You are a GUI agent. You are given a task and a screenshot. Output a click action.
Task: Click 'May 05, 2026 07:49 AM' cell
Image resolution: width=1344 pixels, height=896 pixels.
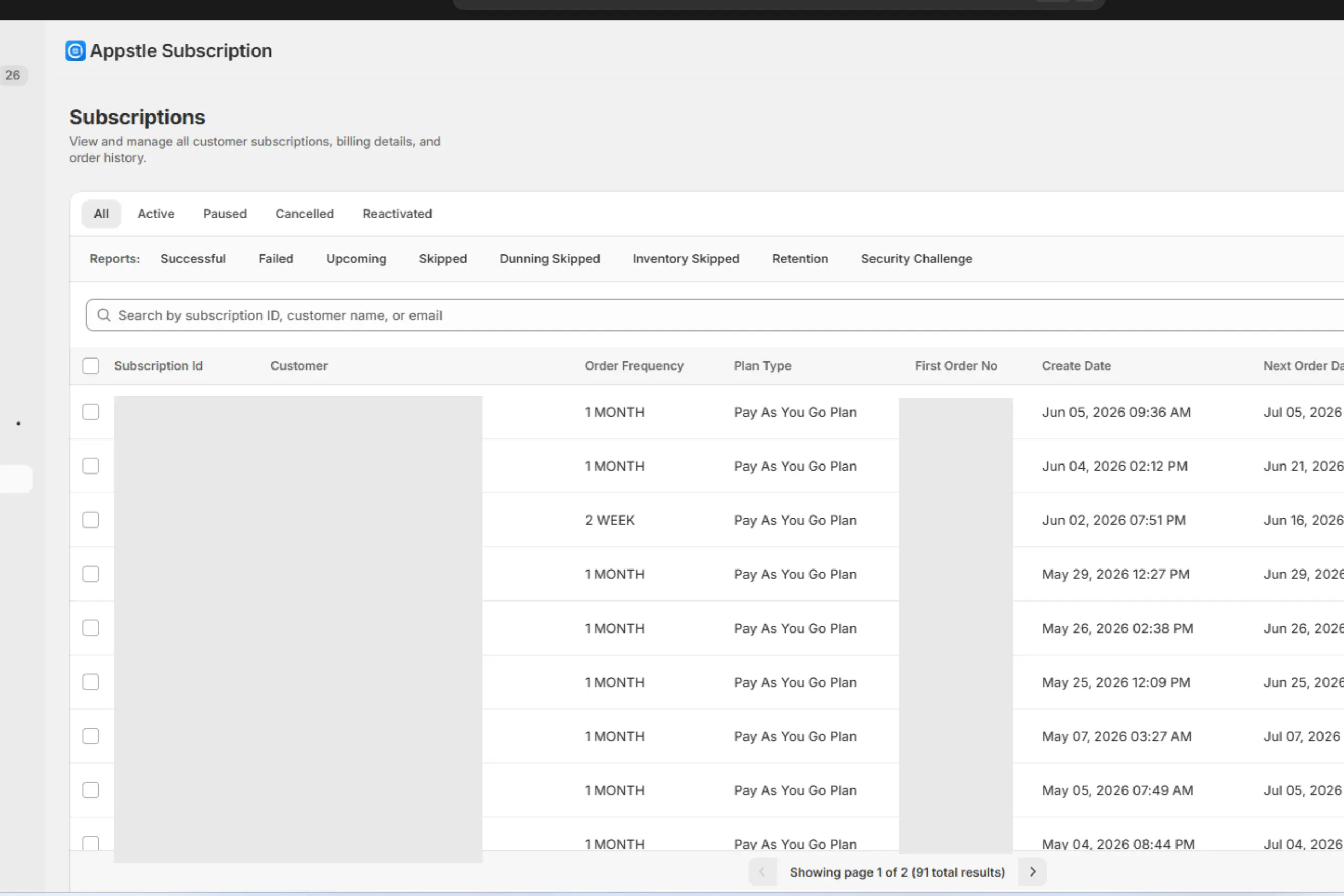(1117, 790)
